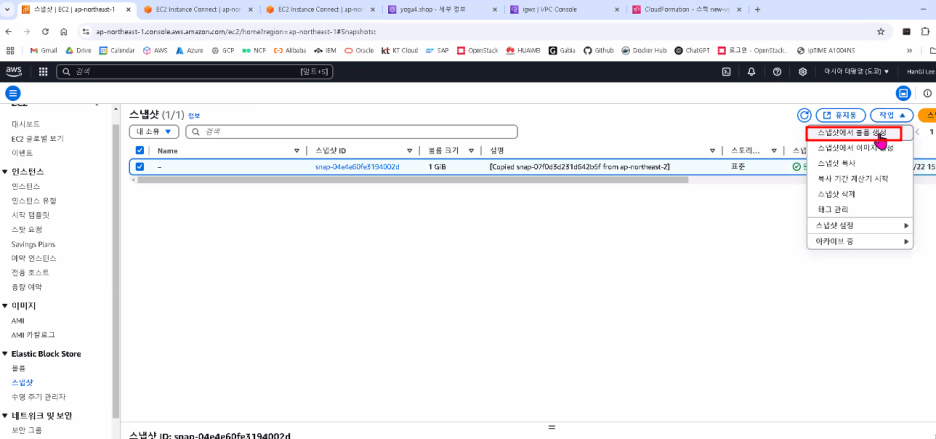Open the Github bookmark
Image resolution: width=936 pixels, height=439 pixels.
point(598,51)
